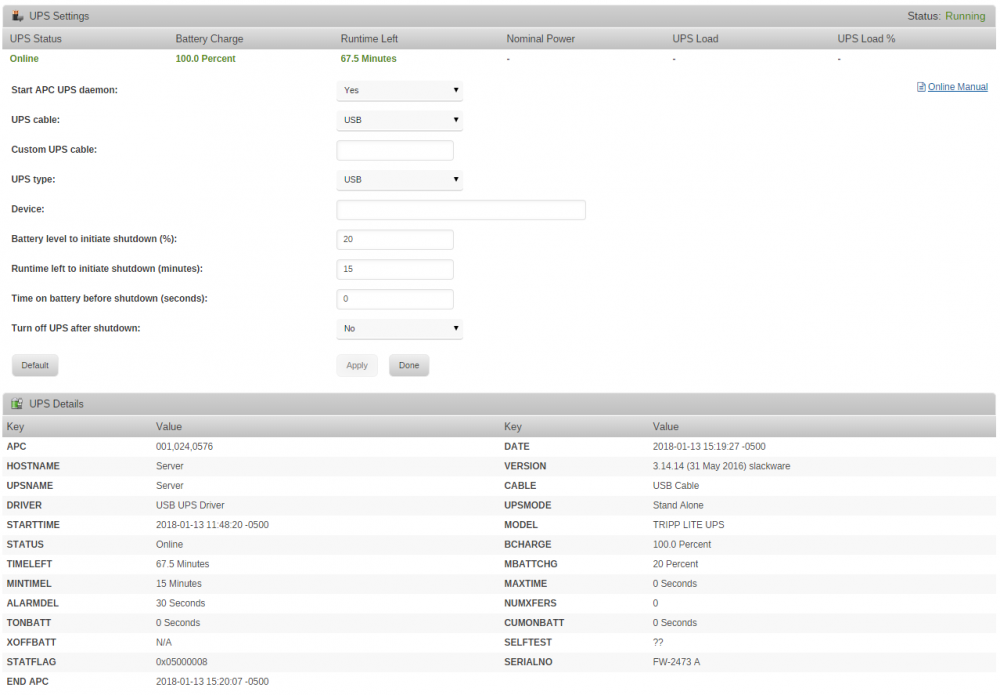Click the END APC timestamp value

(x=212, y=682)
